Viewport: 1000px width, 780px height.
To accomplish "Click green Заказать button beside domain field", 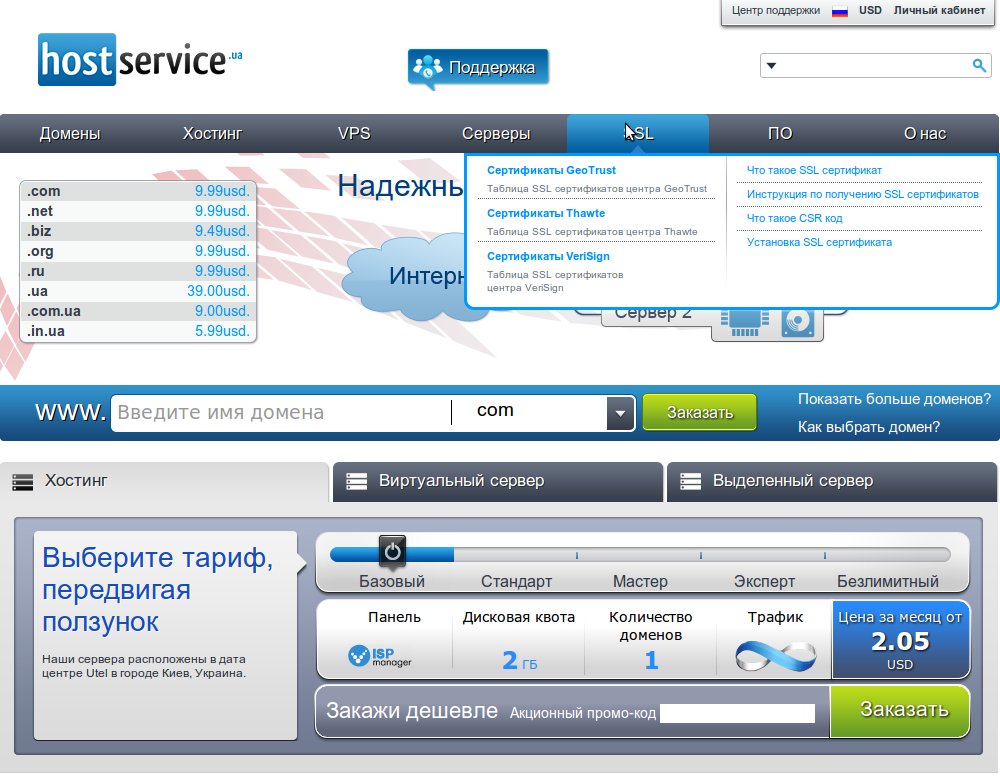I will 699,412.
